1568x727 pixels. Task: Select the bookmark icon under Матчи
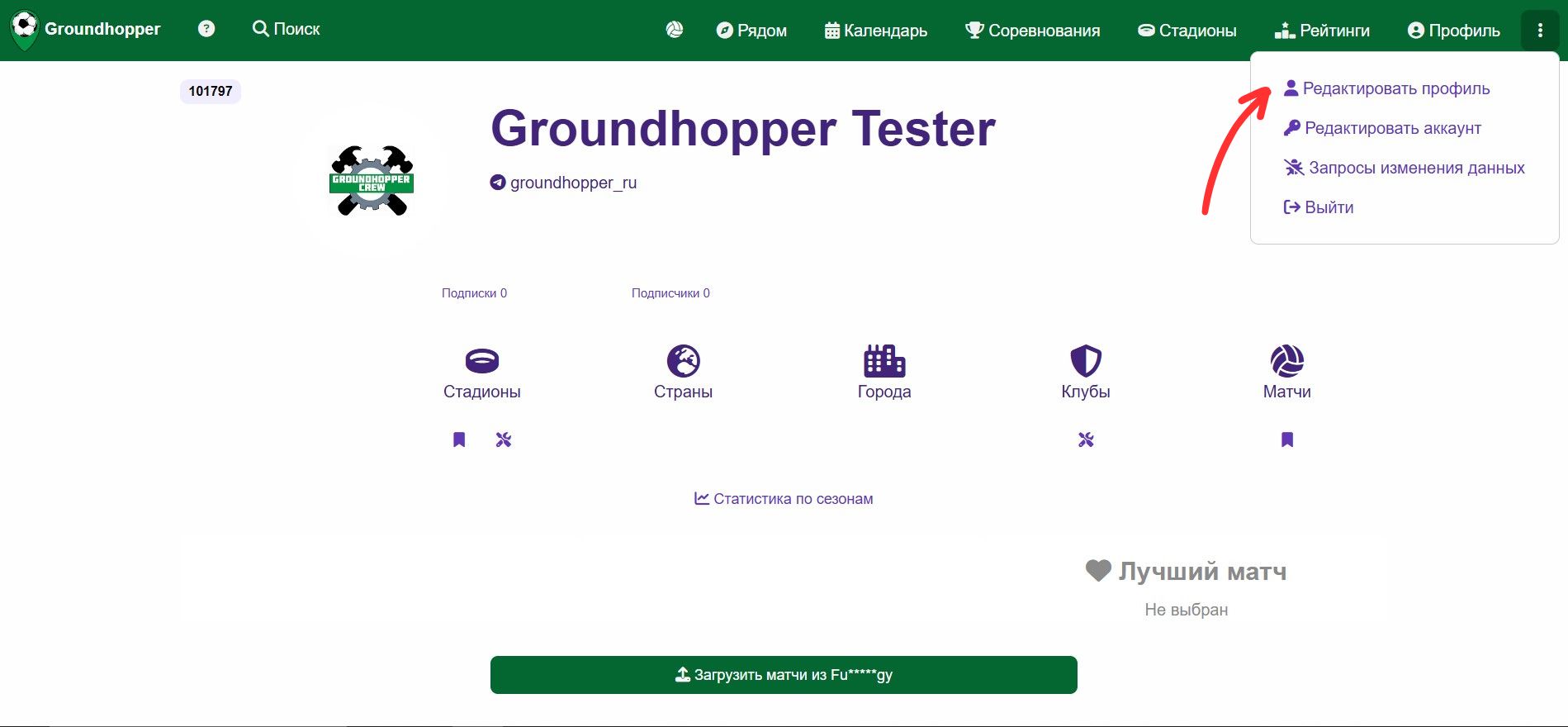click(1287, 440)
